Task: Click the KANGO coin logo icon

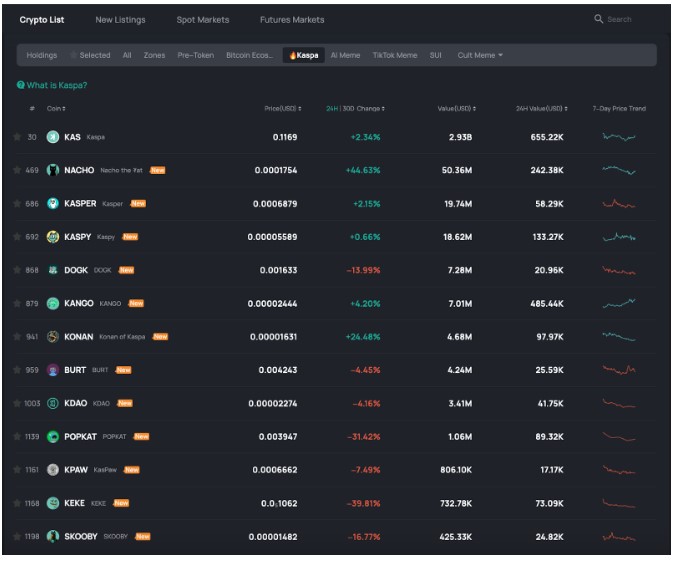Action: (53, 304)
